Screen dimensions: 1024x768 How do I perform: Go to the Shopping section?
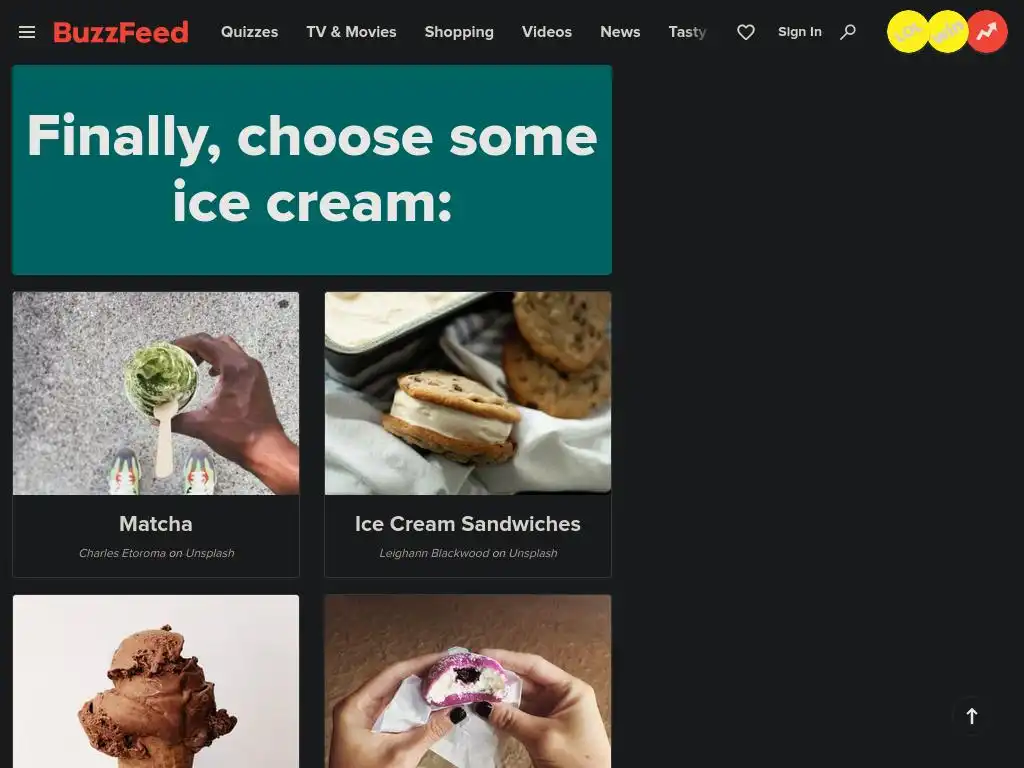point(459,32)
